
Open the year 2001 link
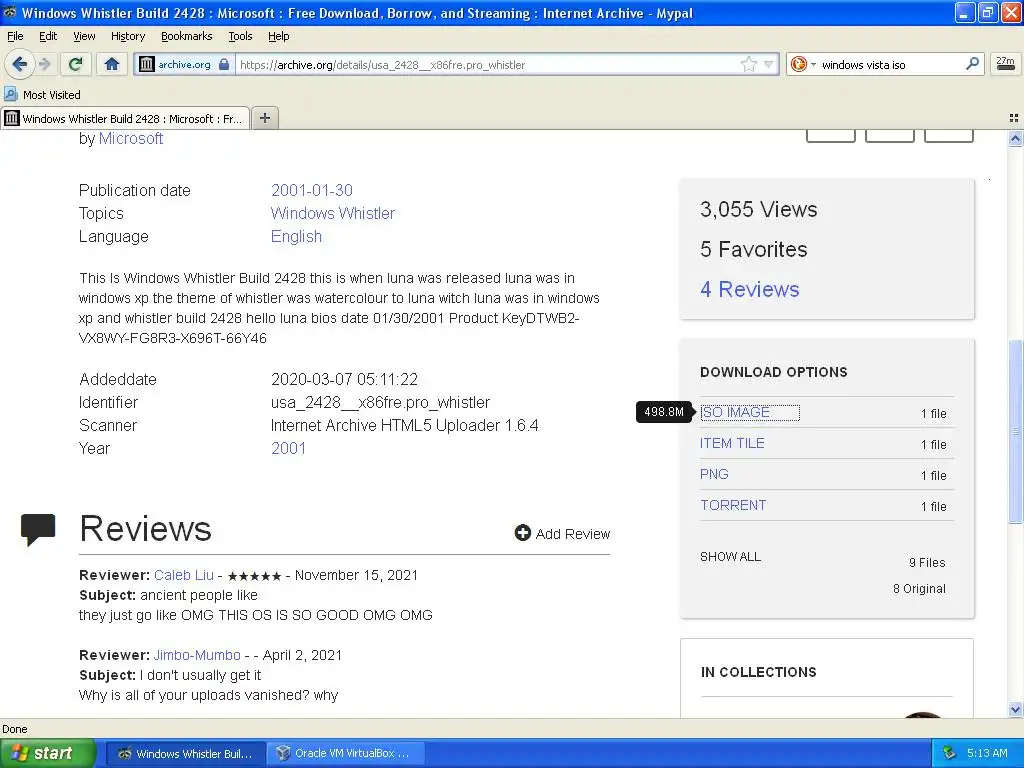[288, 448]
